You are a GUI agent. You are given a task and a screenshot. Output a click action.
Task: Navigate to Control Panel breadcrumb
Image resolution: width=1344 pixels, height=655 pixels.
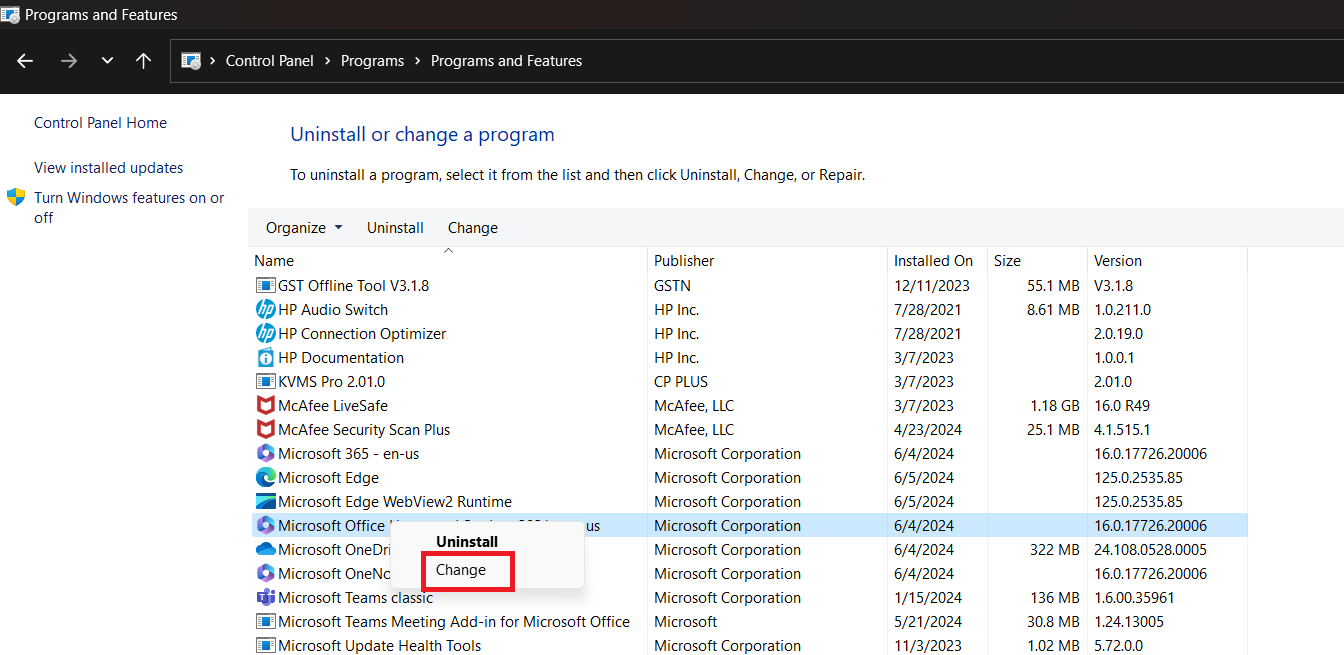pos(270,61)
